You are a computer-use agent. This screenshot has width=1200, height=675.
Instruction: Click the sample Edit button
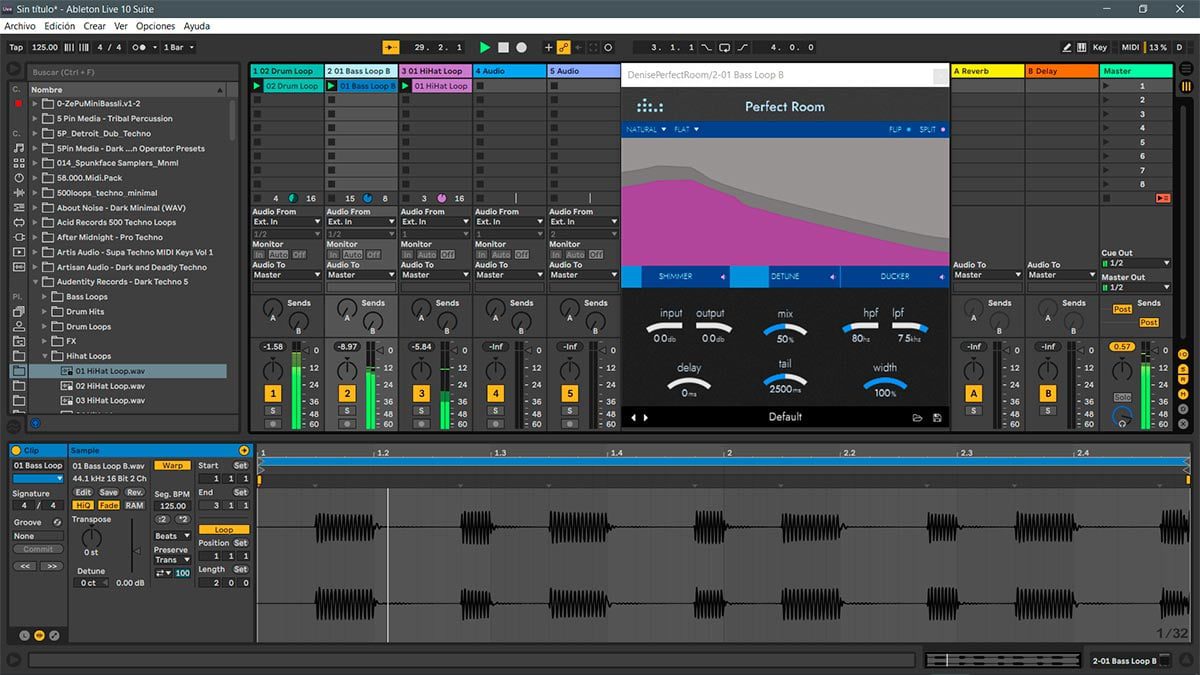(83, 492)
